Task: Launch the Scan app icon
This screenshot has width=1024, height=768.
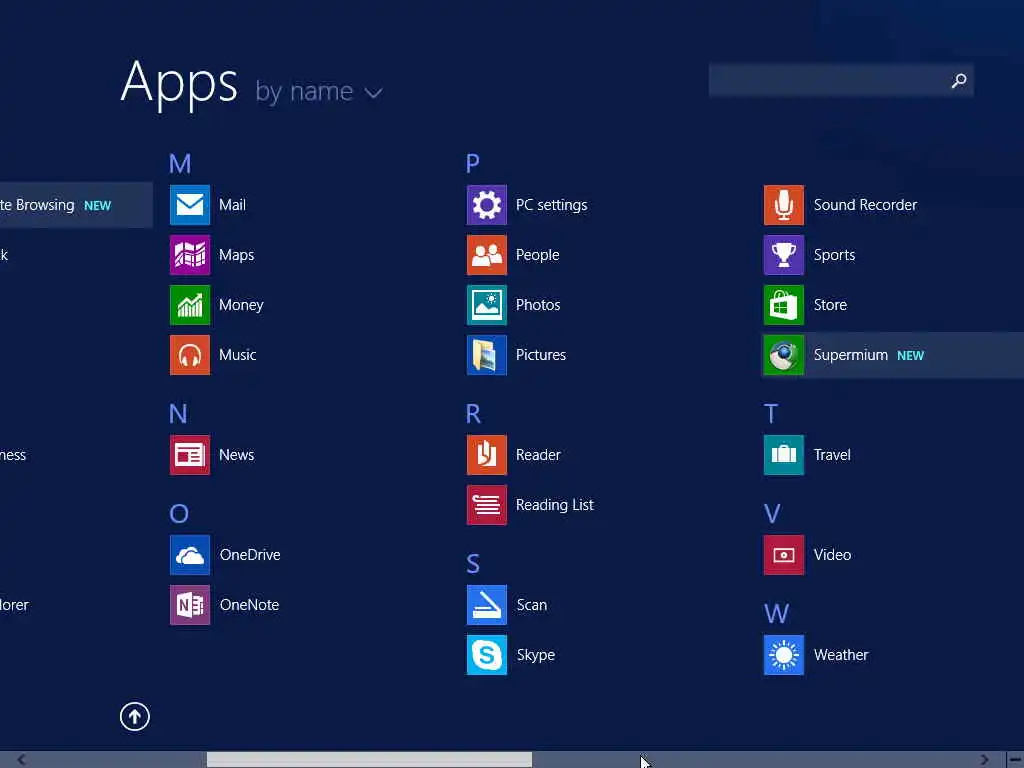Action: coord(487,605)
